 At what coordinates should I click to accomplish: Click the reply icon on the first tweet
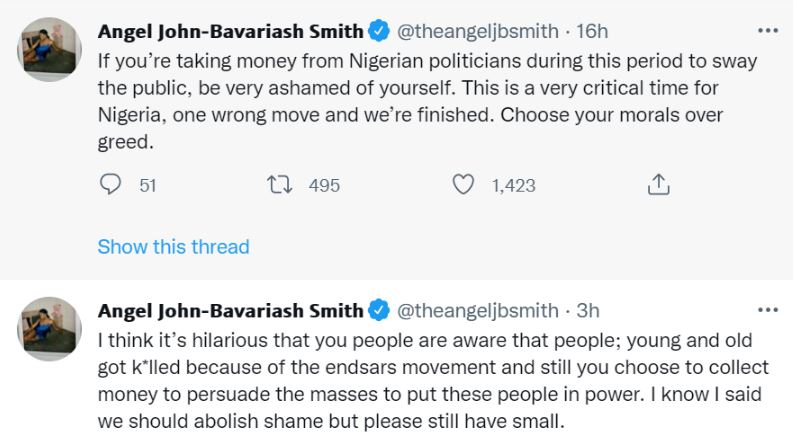111,185
